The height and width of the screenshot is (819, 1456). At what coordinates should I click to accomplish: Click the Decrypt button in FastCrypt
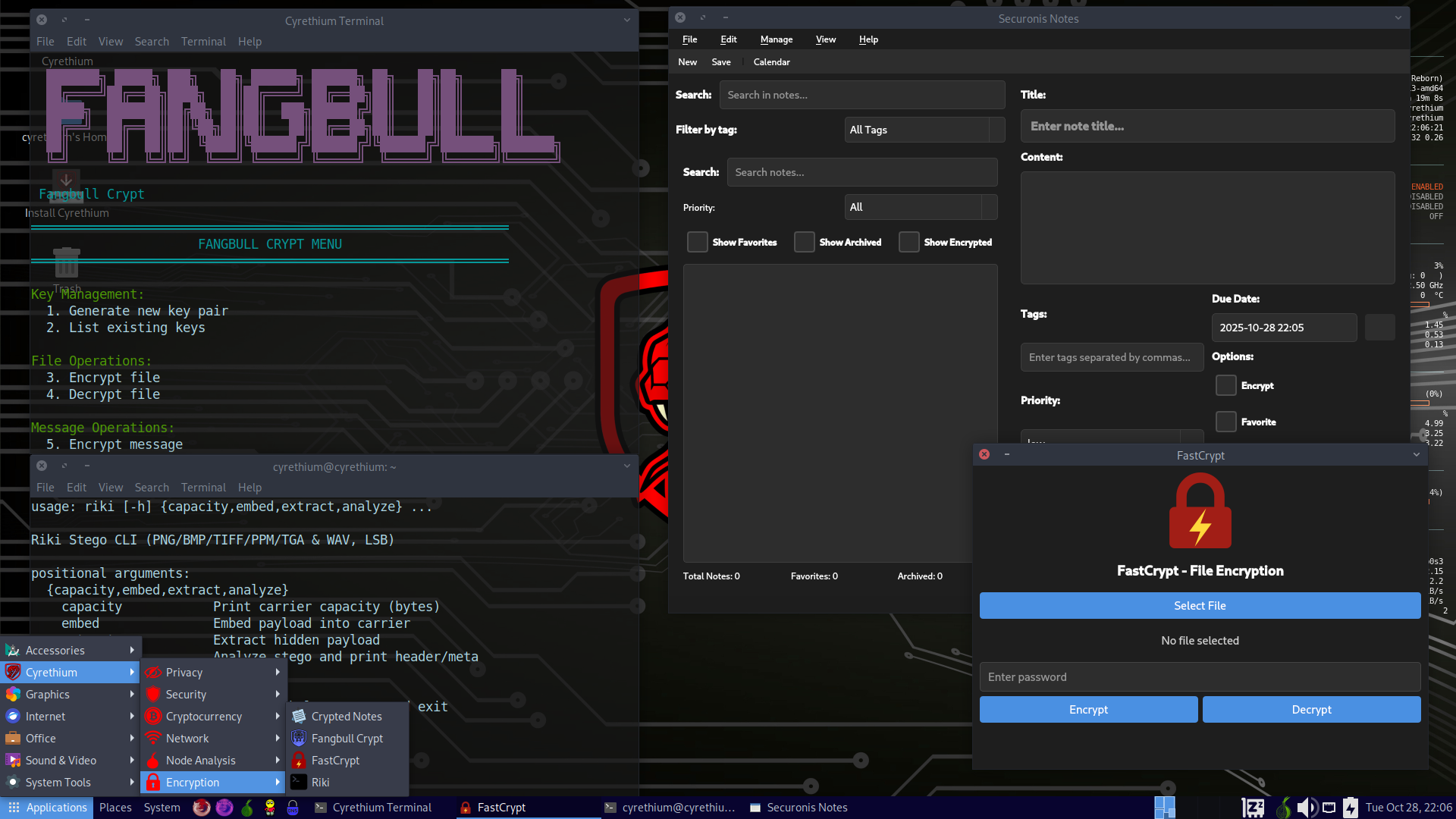[x=1311, y=709]
